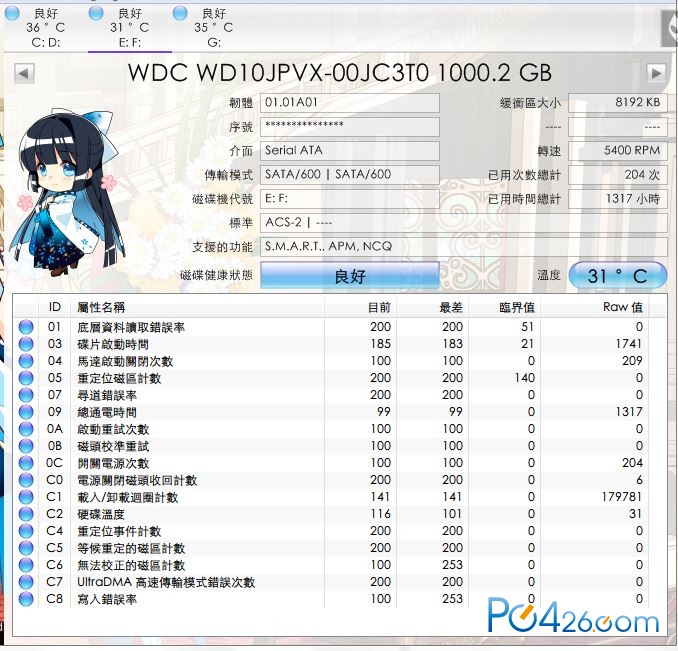The height and width of the screenshot is (651, 678).
Task: Click the 臨界值 column header
Action: pyautogui.click(x=504, y=307)
